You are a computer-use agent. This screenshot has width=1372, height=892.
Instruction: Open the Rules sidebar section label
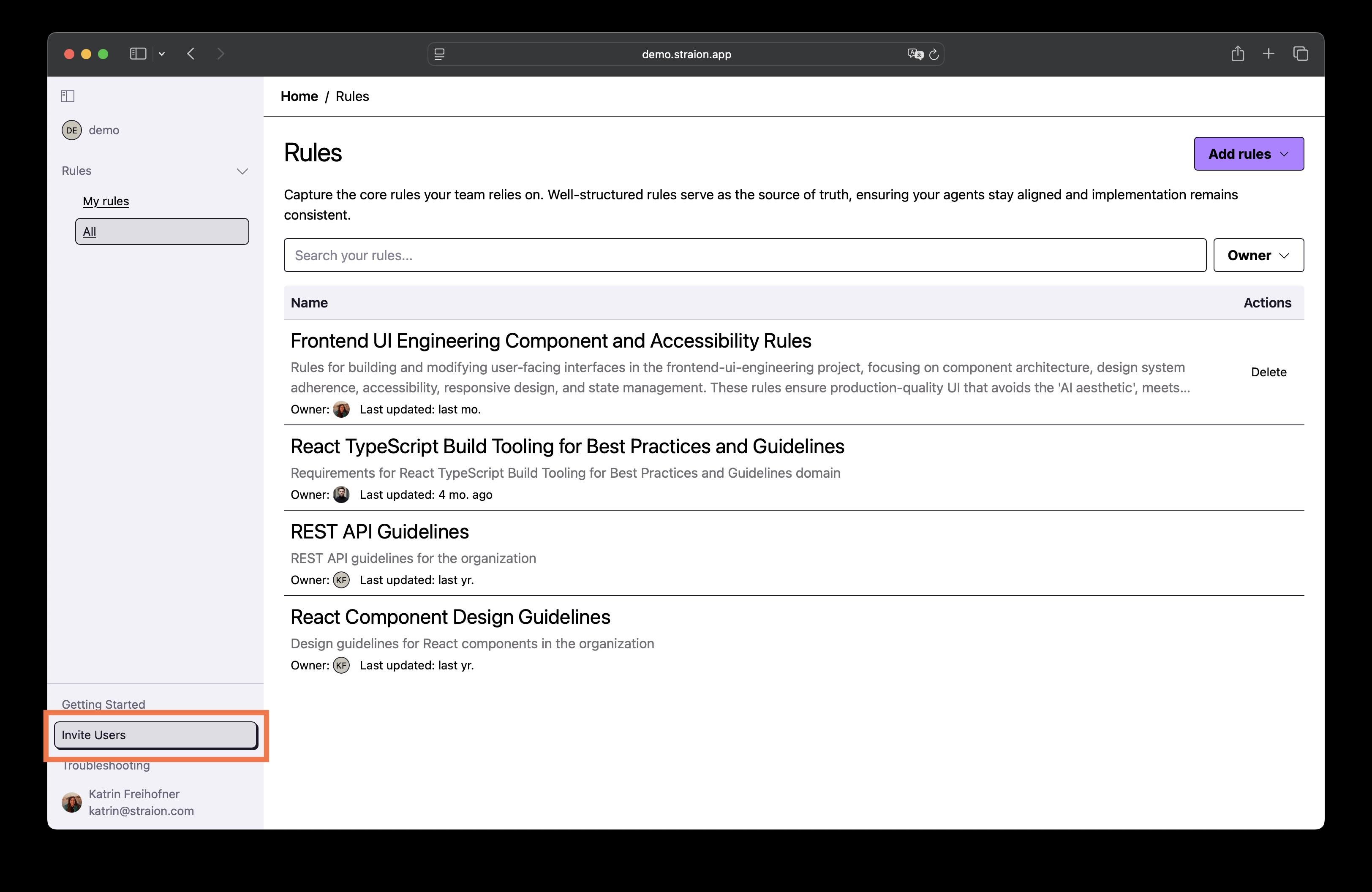77,171
